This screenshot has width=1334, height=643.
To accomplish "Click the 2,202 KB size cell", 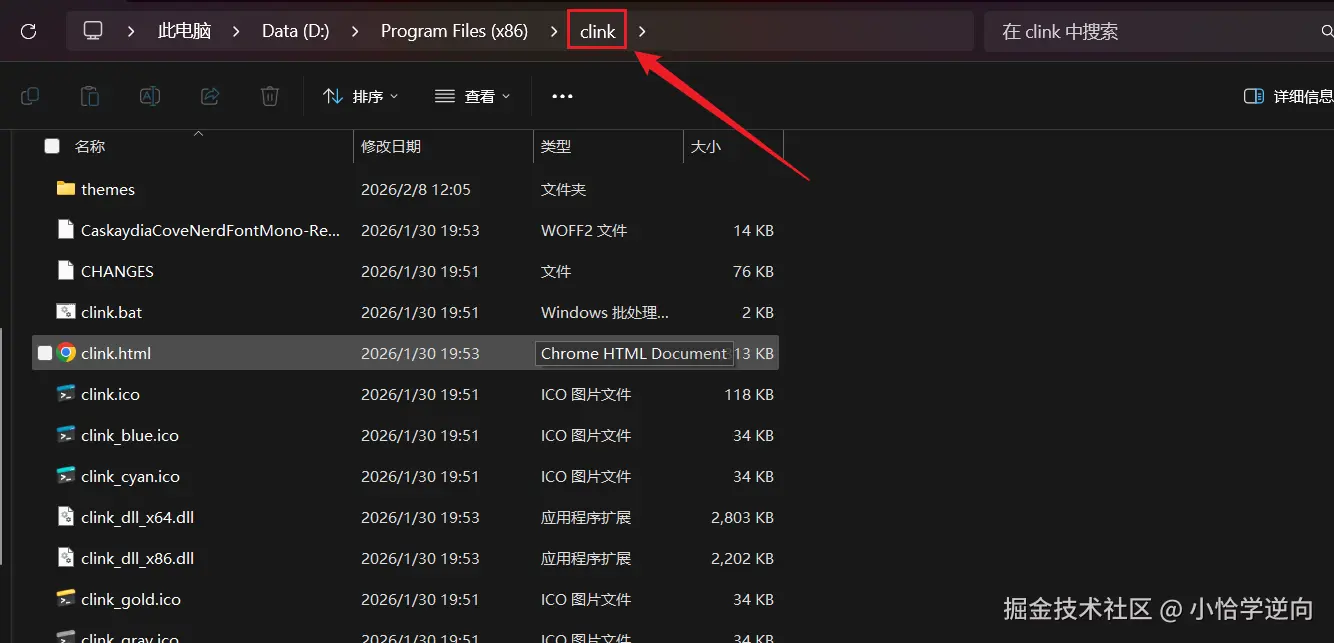I will coord(742,558).
